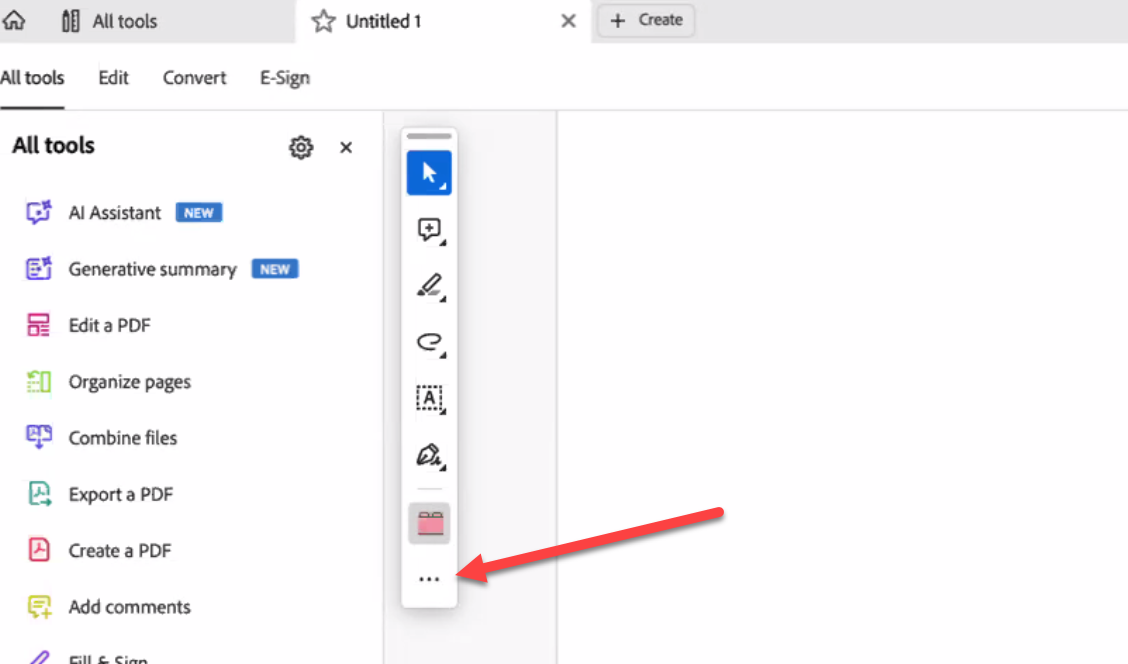Image resolution: width=1128 pixels, height=664 pixels.
Task: Close the All tools panel
Action: pyautogui.click(x=345, y=147)
